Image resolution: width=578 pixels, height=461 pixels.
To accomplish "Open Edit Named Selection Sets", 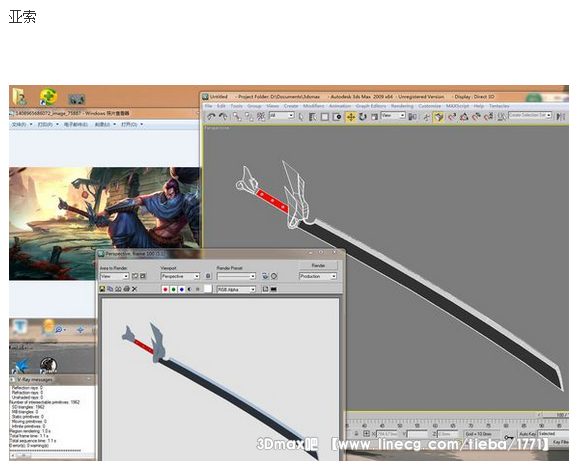I will (x=501, y=117).
